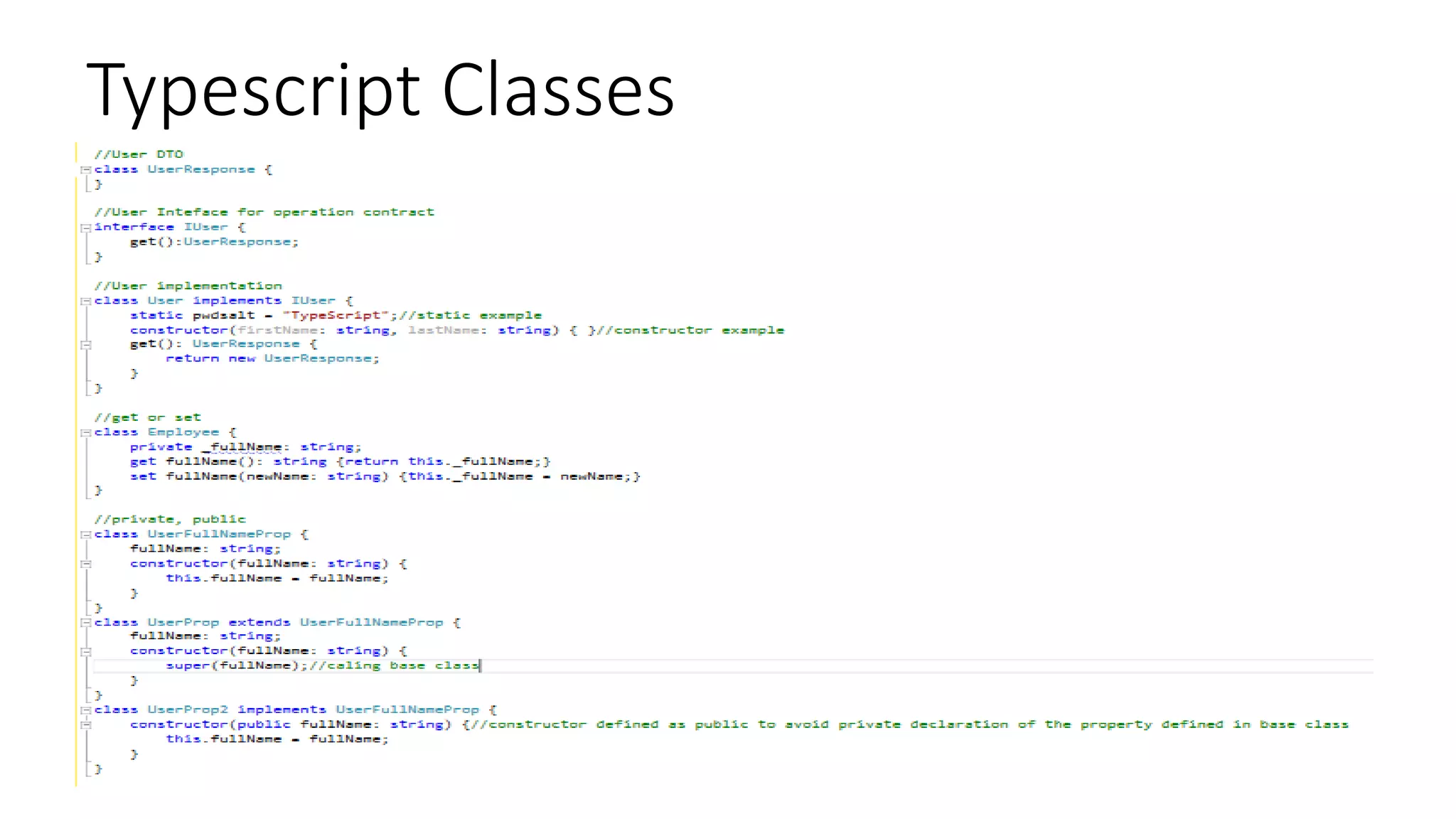This screenshot has width=1456, height=819.
Task: Collapse the class UserProp extends block
Action: tap(85, 623)
